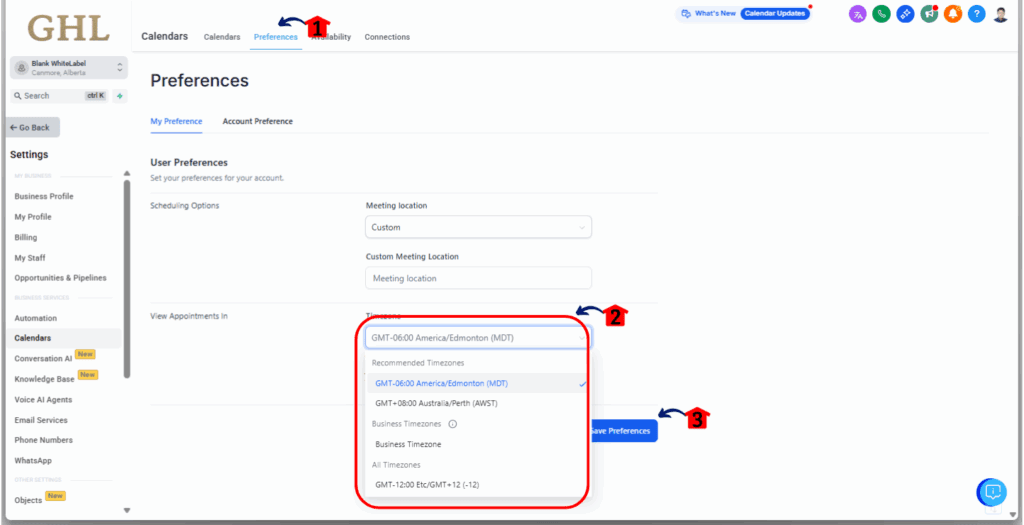Click the search magnifier icon
This screenshot has height=525, width=1024.
point(18,96)
